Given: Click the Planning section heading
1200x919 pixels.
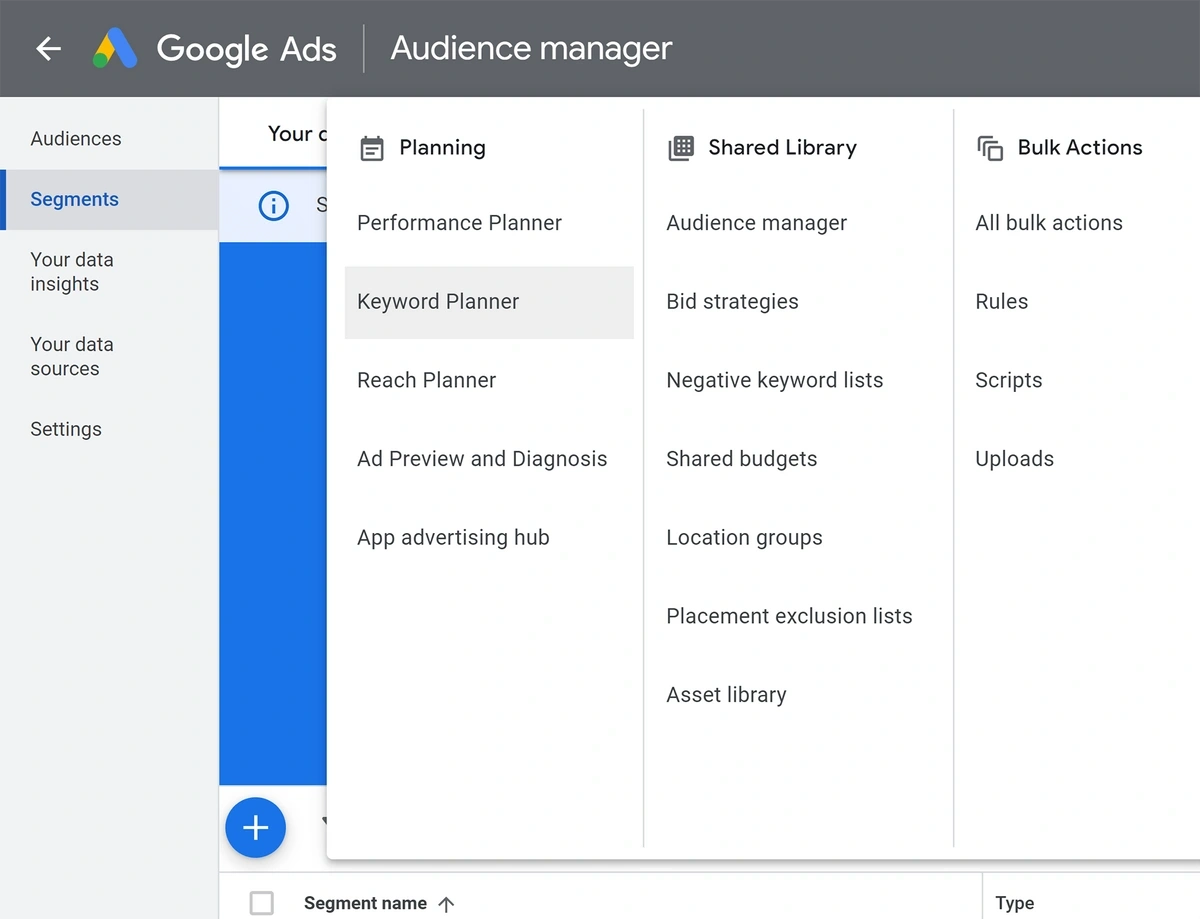Looking at the screenshot, I should pyautogui.click(x=442, y=148).
